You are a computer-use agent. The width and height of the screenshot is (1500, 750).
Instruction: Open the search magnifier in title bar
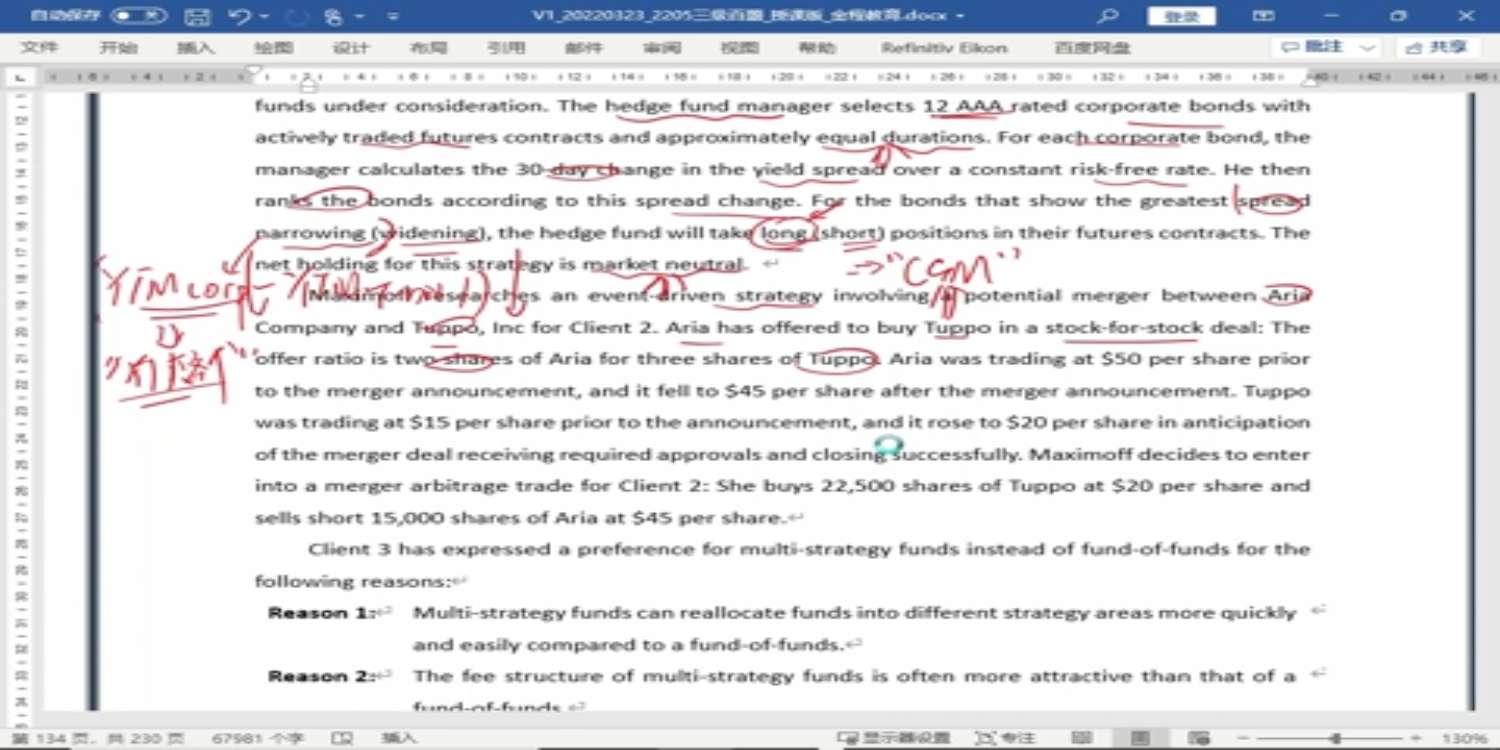coord(1107,16)
